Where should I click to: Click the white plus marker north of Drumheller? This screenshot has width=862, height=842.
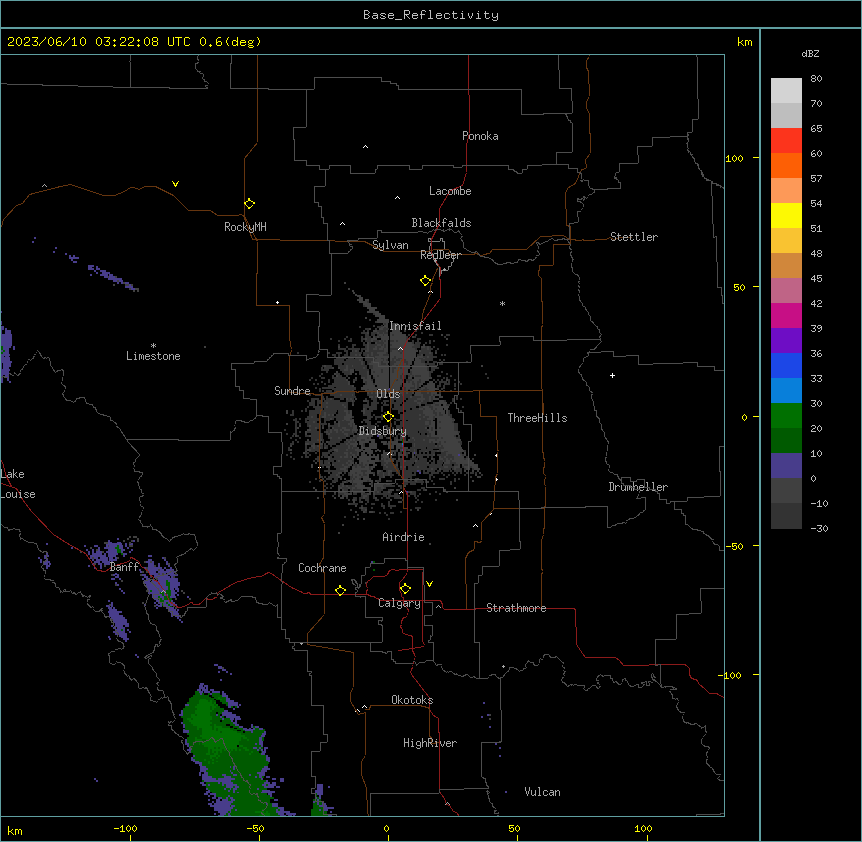pyautogui.click(x=612, y=375)
